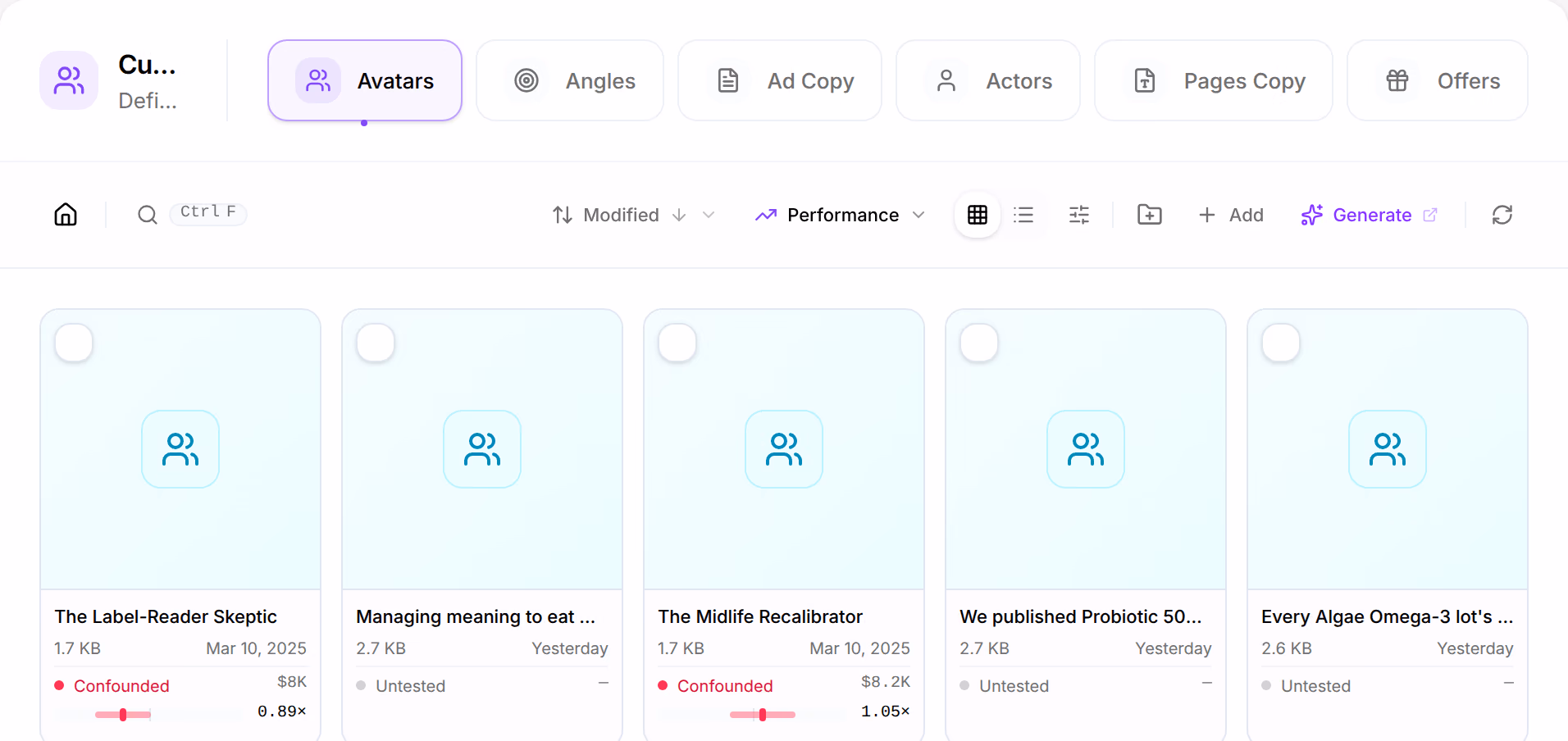Image resolution: width=1568 pixels, height=741 pixels.
Task: Check the We published Probiotic card checkbox
Action: pyautogui.click(x=979, y=343)
